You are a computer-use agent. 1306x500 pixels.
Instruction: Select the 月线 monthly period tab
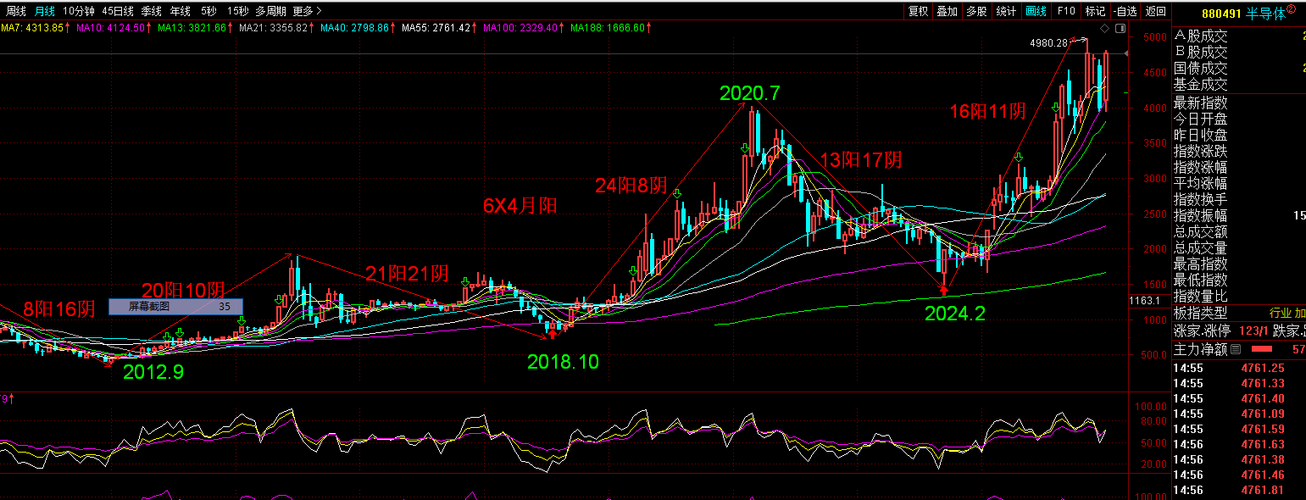coord(45,11)
